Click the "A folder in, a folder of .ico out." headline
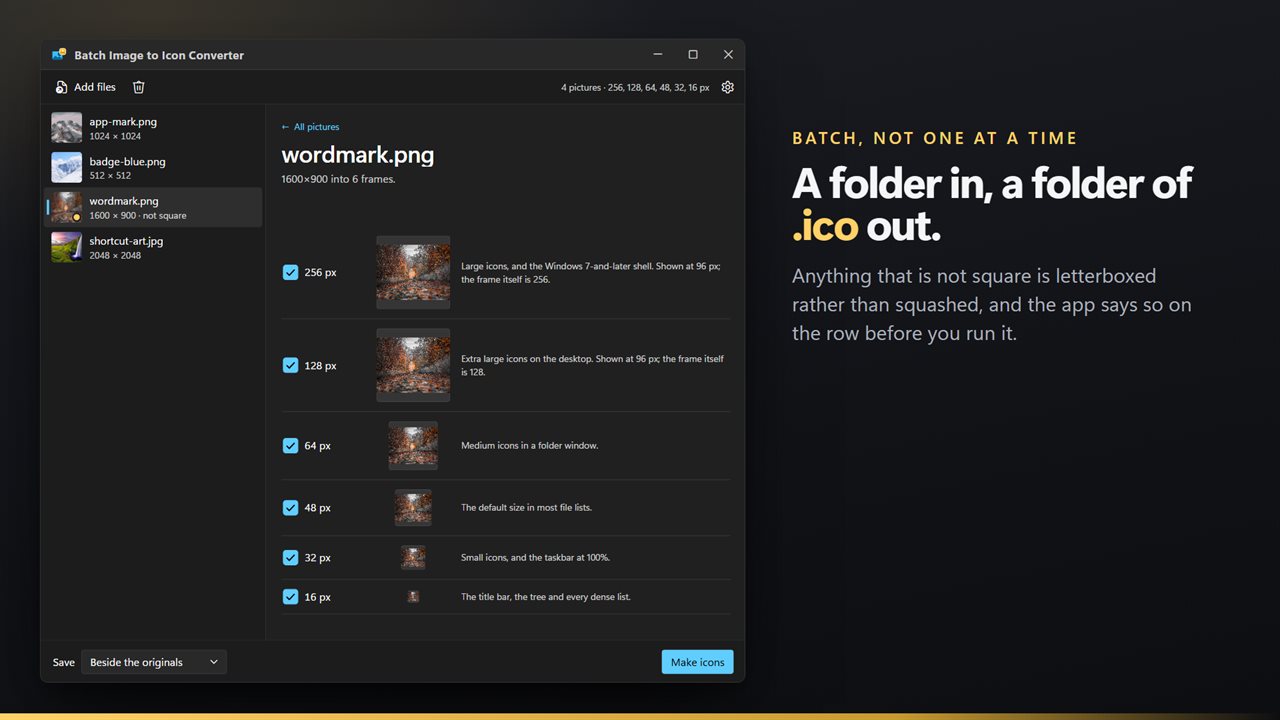Image resolution: width=1280 pixels, height=720 pixels. tap(992, 205)
